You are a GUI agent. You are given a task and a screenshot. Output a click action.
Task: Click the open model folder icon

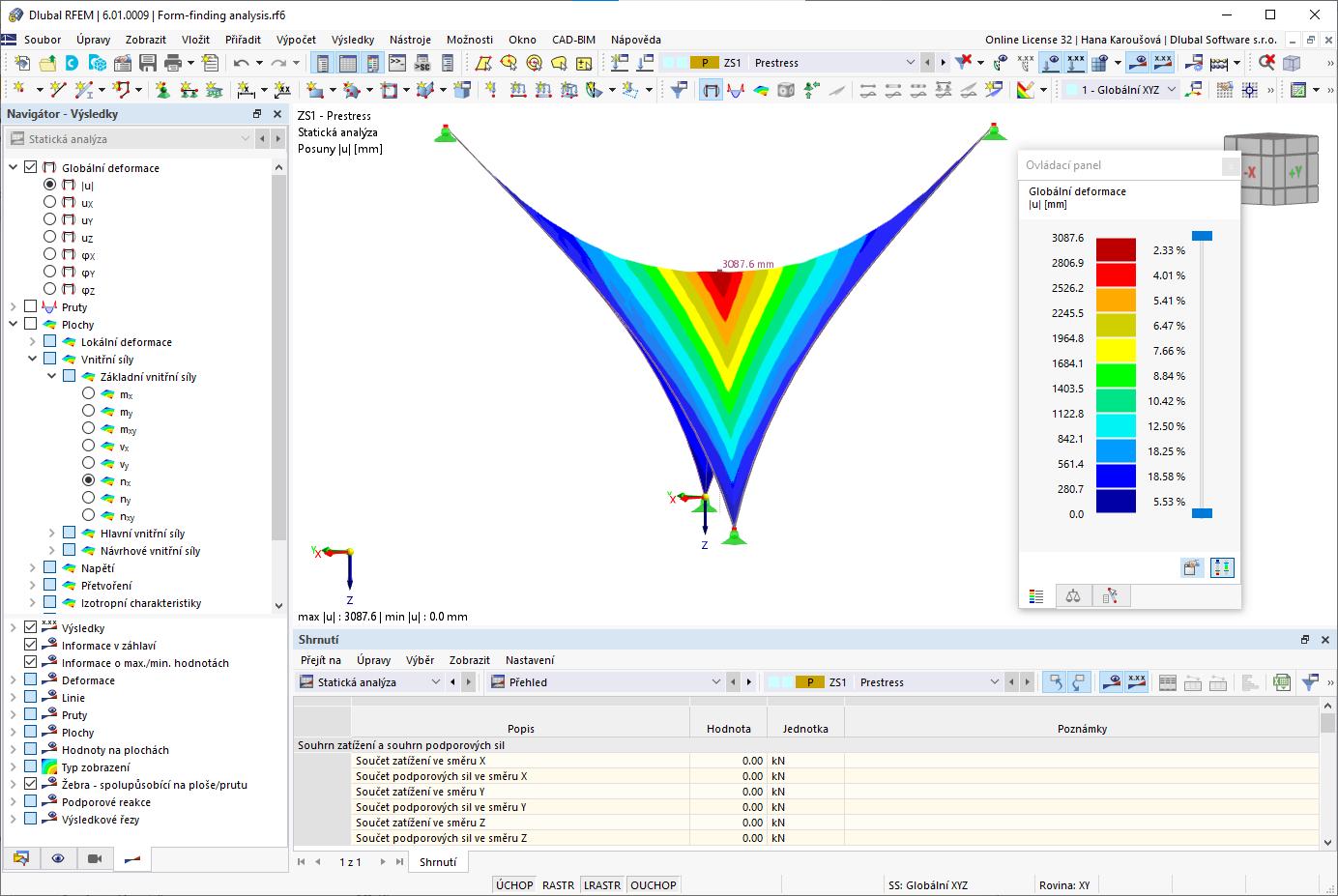[x=47, y=63]
